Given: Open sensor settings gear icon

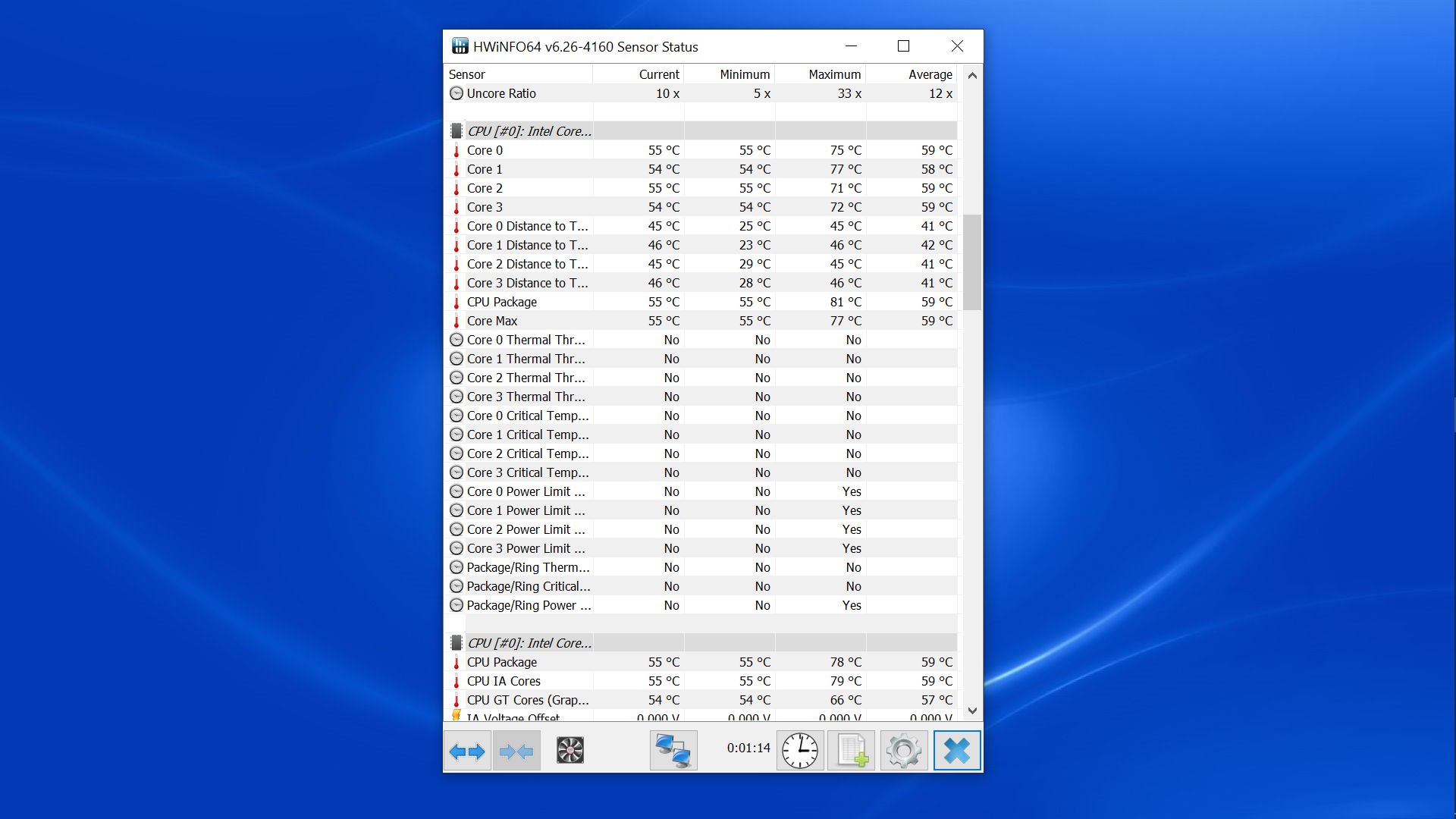Looking at the screenshot, I should [904, 751].
